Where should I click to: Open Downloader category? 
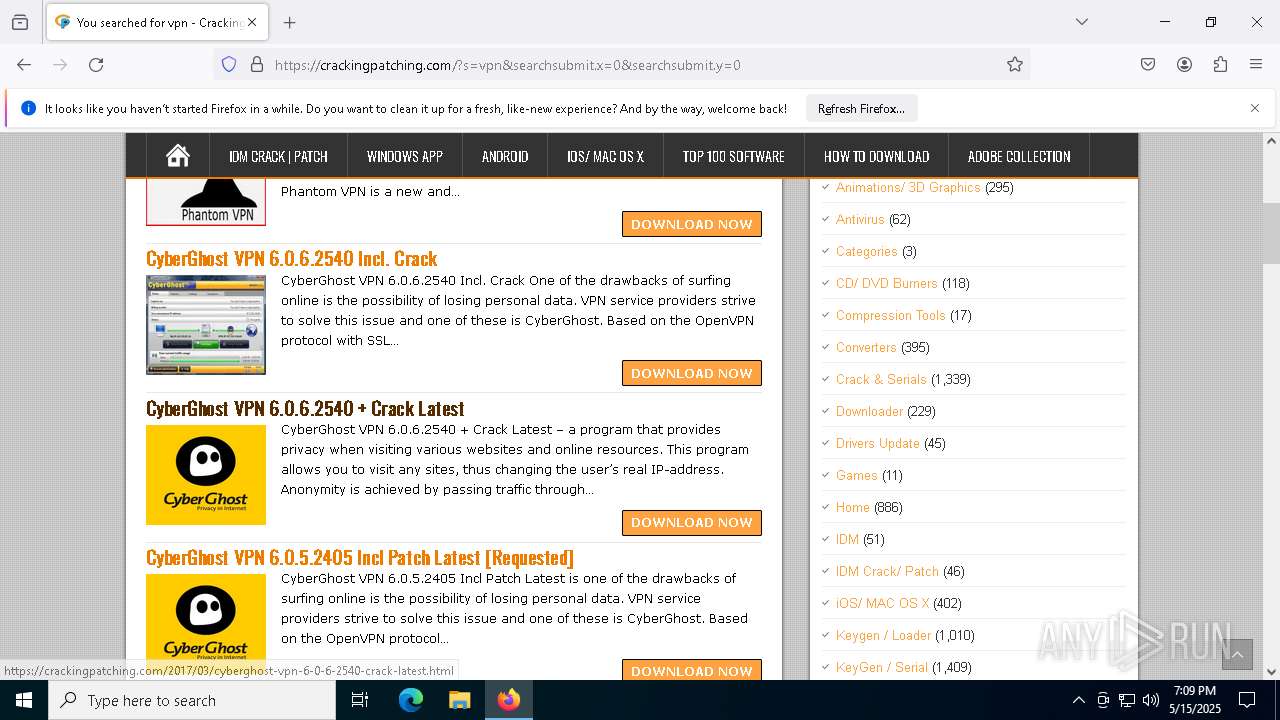(869, 411)
